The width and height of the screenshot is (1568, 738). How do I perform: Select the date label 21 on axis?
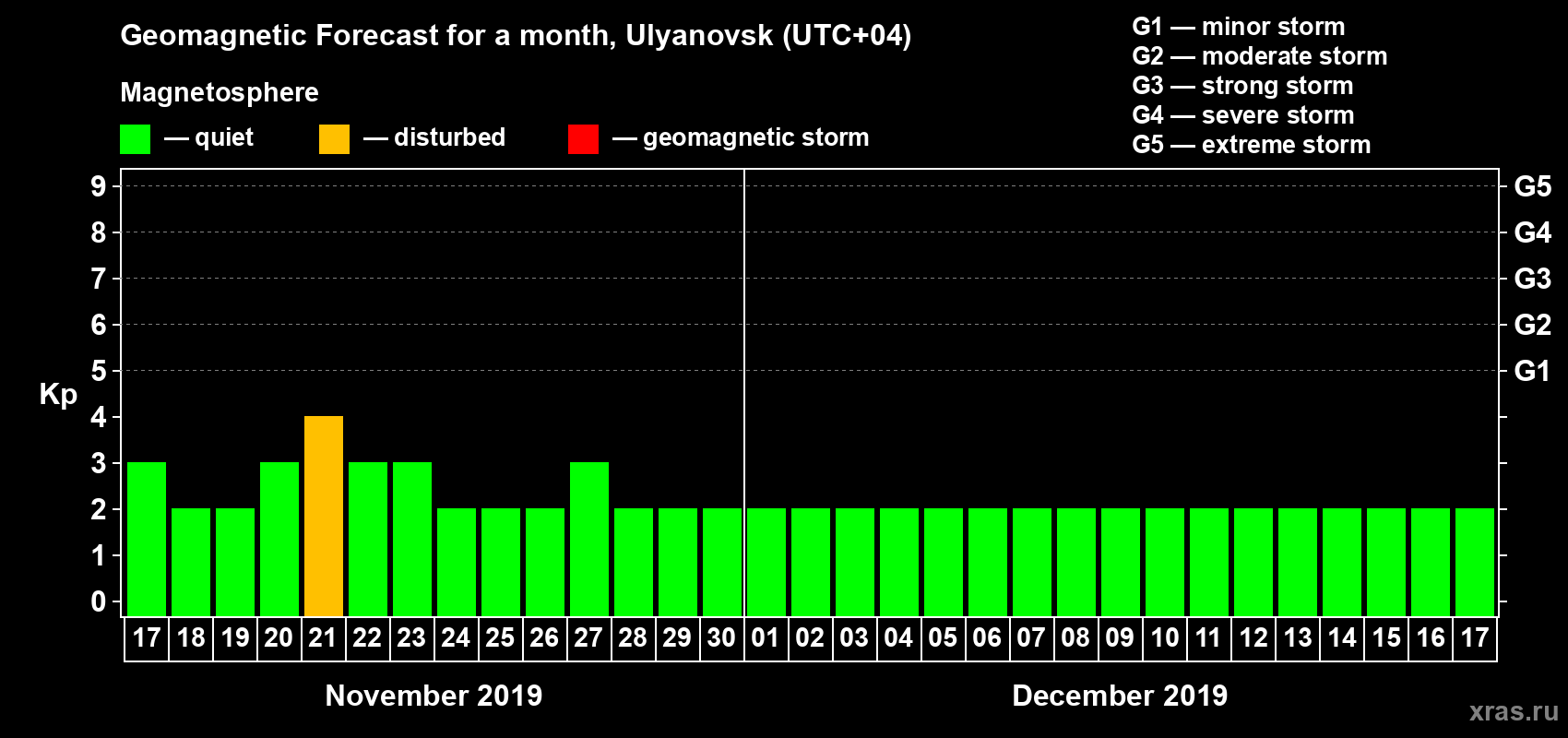[323, 637]
